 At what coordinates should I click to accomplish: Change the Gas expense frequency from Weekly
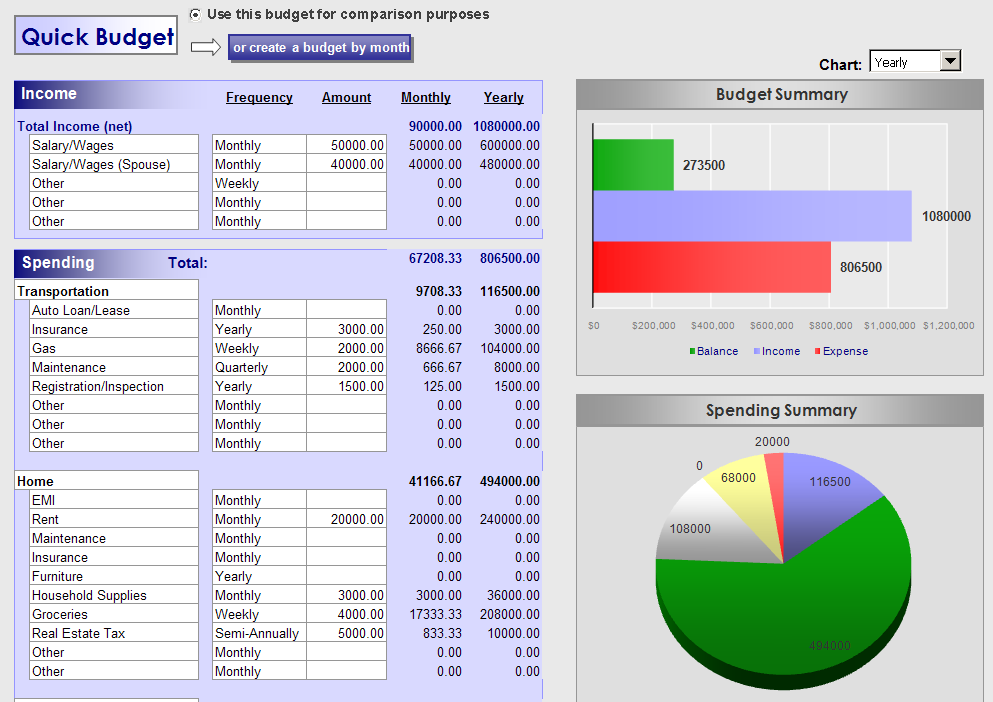click(x=259, y=348)
